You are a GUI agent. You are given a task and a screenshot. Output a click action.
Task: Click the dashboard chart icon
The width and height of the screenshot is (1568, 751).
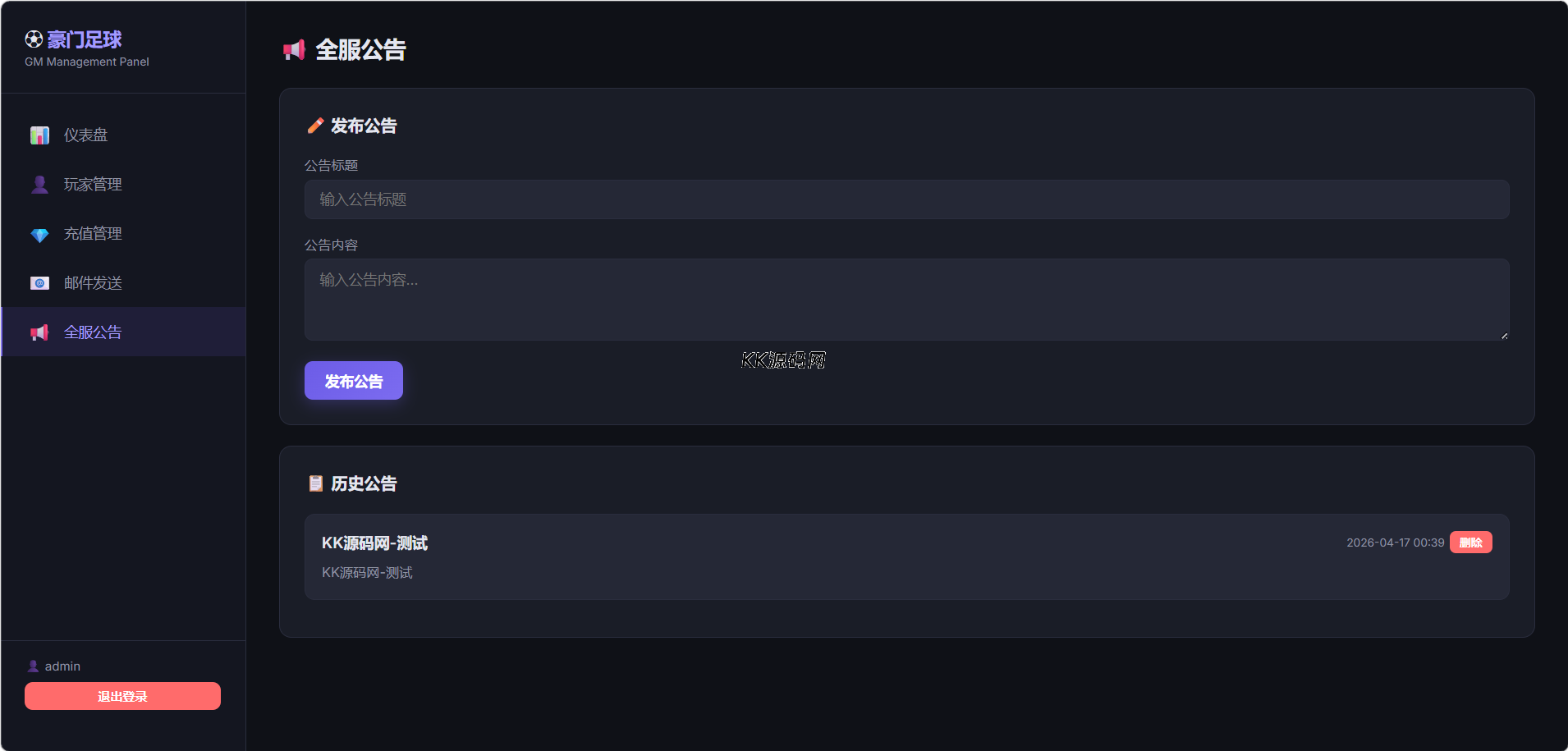[x=39, y=135]
